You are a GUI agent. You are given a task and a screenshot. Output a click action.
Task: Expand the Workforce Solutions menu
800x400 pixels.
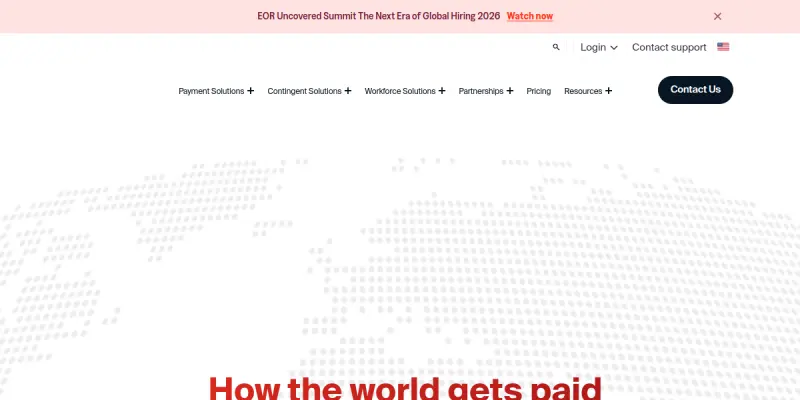coord(405,91)
